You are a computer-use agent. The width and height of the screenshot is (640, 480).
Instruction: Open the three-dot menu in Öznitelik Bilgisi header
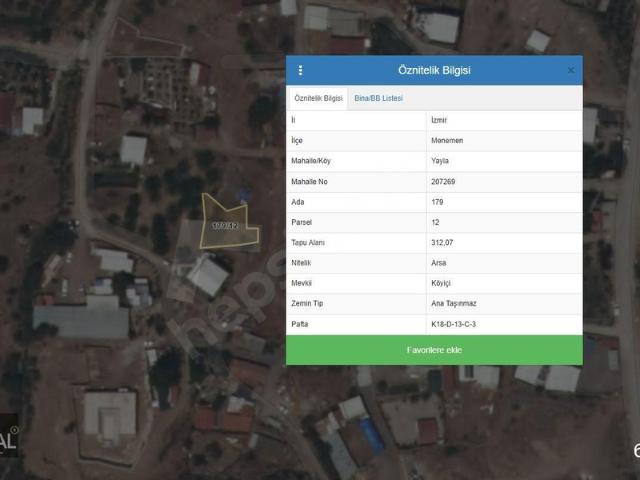tap(300, 70)
